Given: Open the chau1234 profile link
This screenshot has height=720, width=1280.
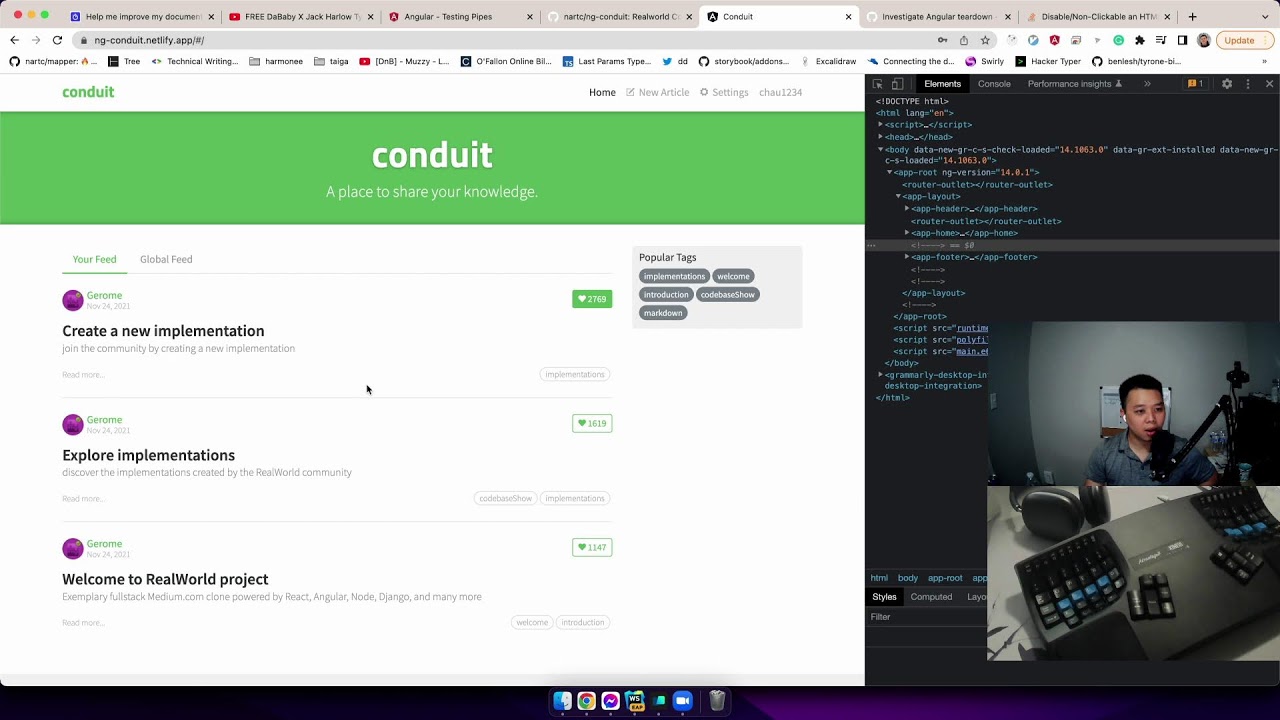Looking at the screenshot, I should [x=780, y=92].
